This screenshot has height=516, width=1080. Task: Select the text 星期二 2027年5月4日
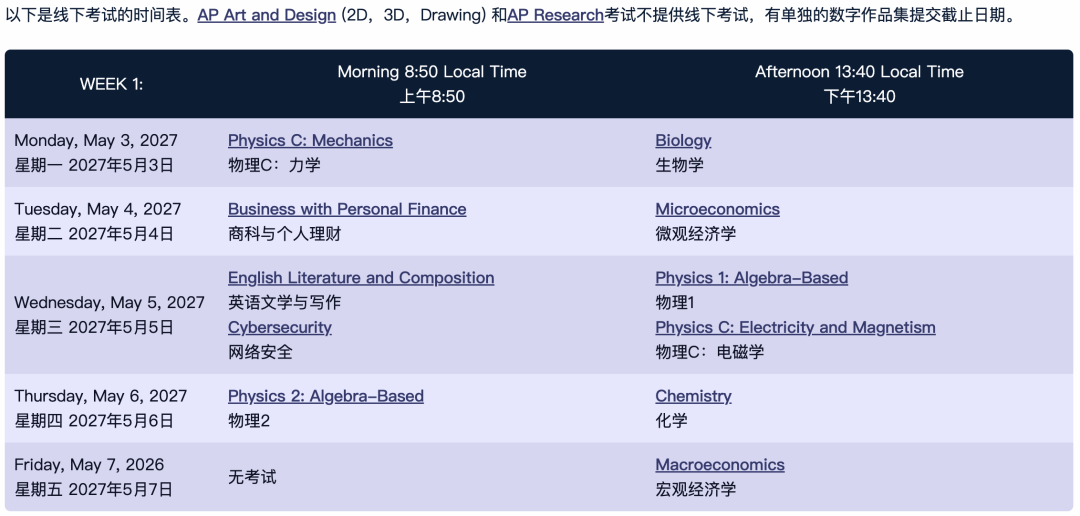(x=94, y=234)
